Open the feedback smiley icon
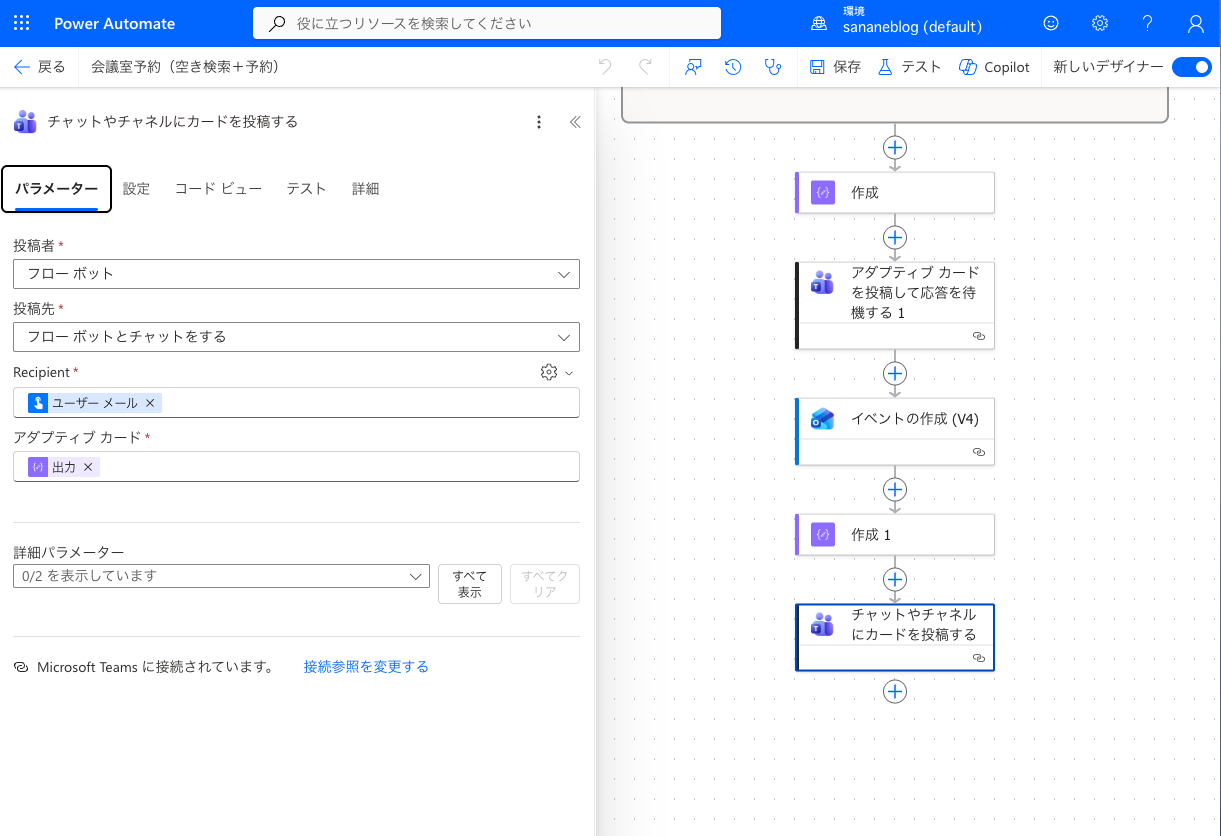Viewport: 1221px width, 836px height. click(1051, 23)
